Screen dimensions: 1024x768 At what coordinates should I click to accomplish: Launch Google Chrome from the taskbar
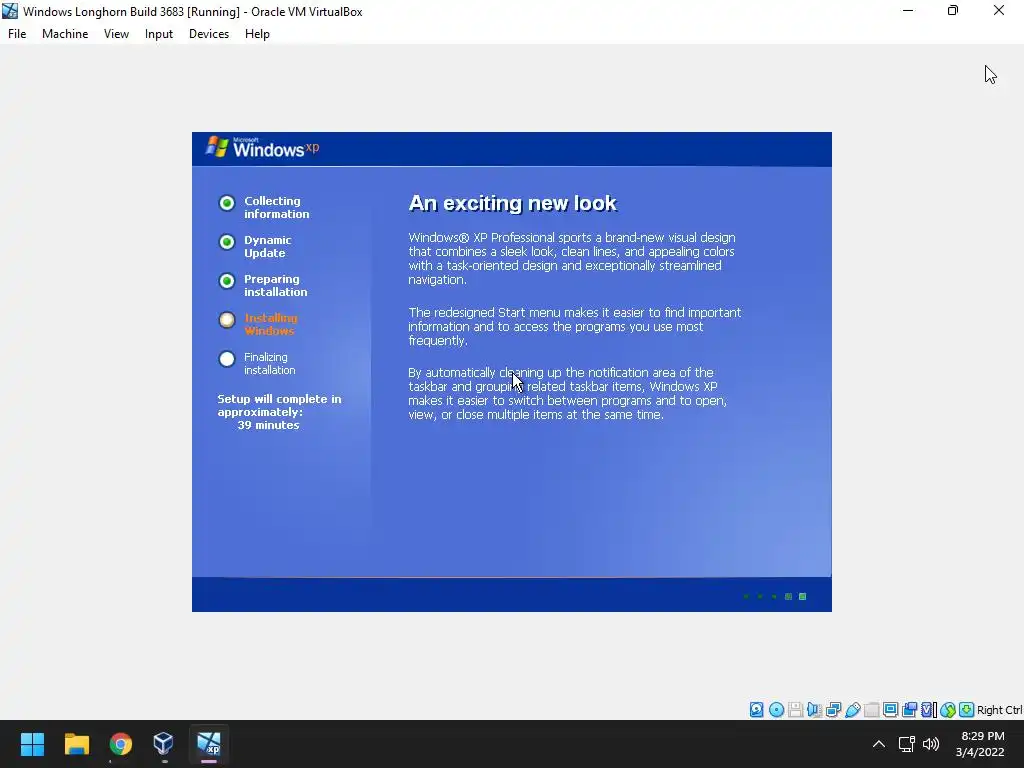click(x=120, y=744)
